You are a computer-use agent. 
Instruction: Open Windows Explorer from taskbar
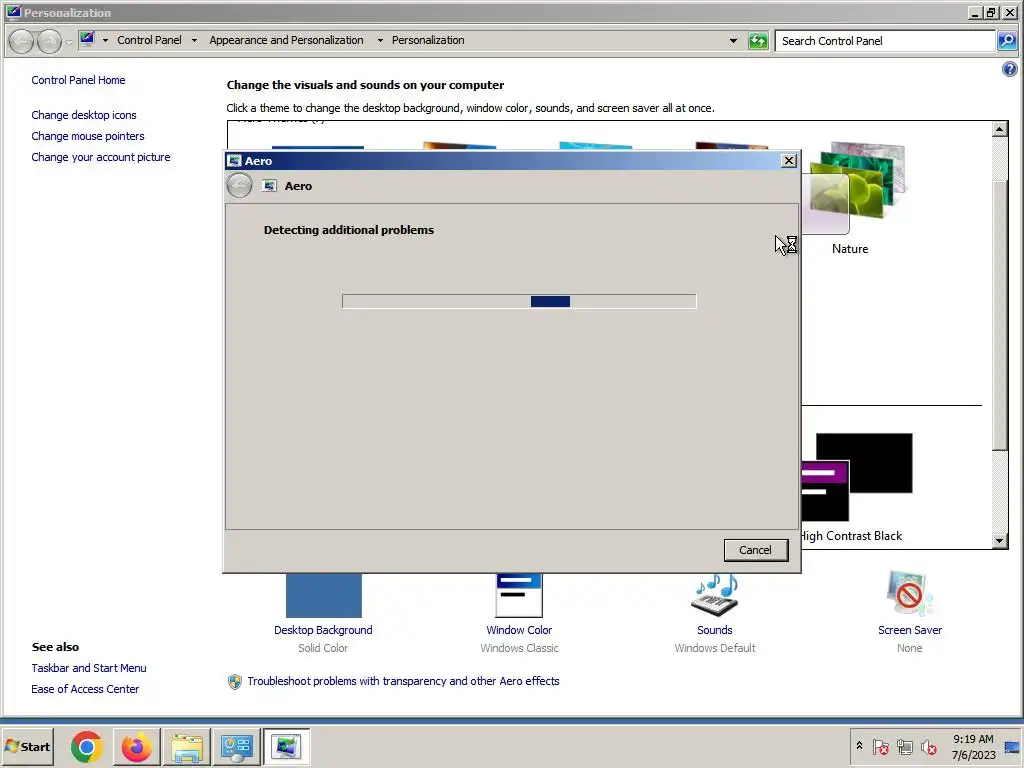point(186,747)
